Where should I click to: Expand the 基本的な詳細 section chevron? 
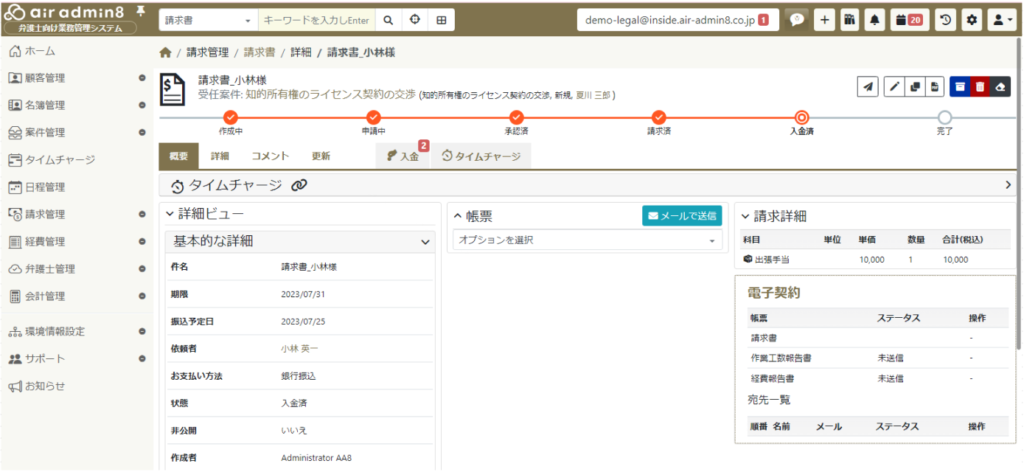point(426,241)
